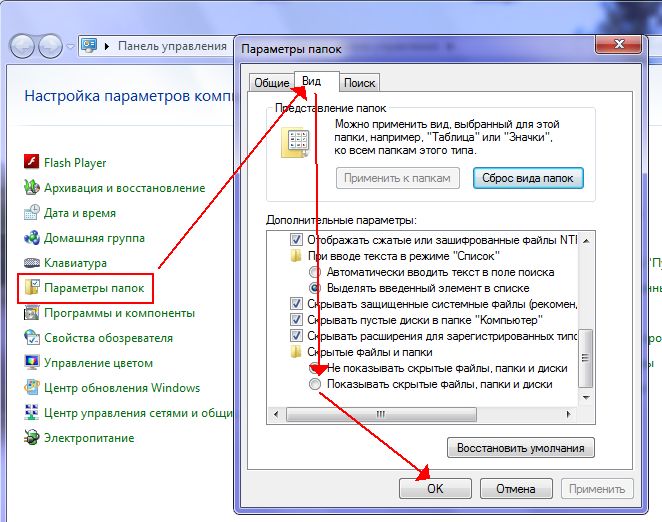662x522 pixels.
Task: Select 'Не показывать скрытые файлы, папки и диски'
Action: (x=315, y=368)
